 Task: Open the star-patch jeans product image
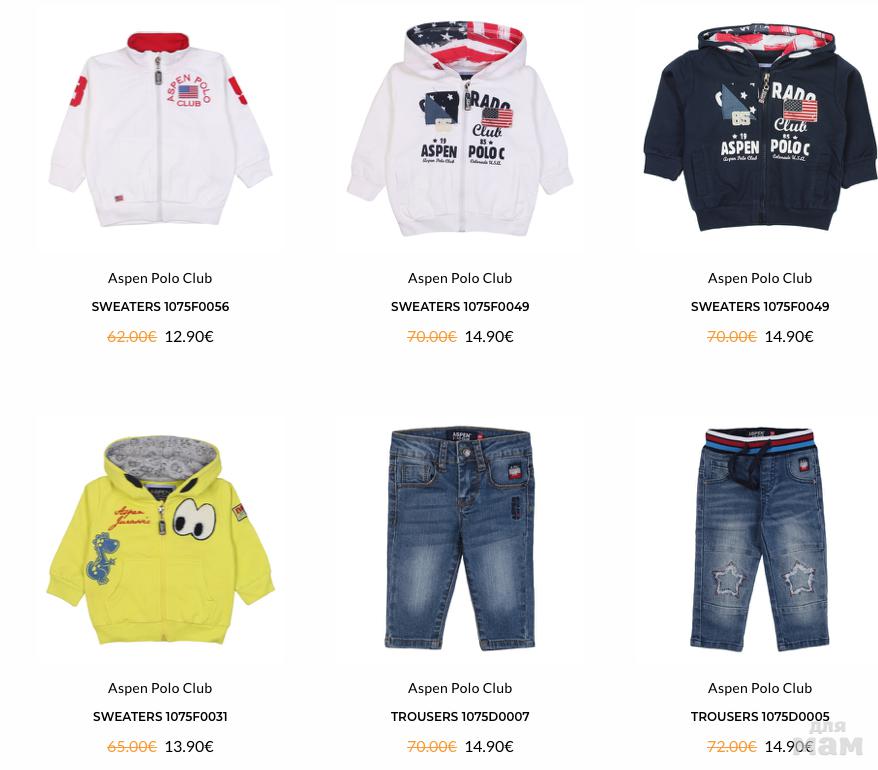click(x=760, y=539)
